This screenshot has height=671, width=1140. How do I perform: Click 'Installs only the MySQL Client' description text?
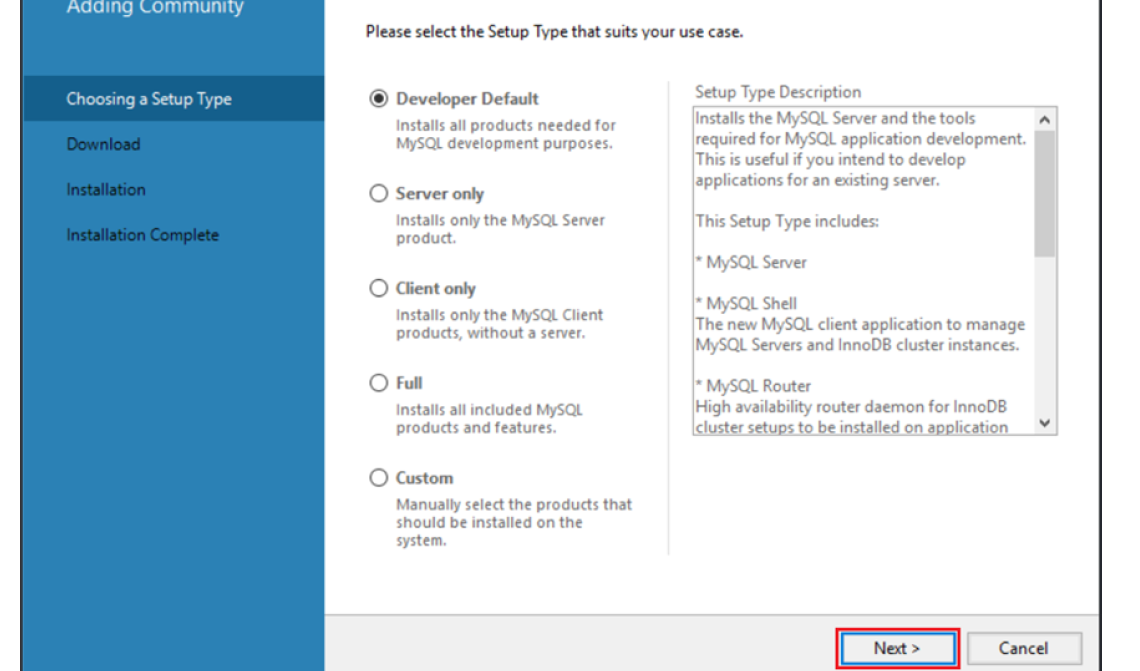499,315
